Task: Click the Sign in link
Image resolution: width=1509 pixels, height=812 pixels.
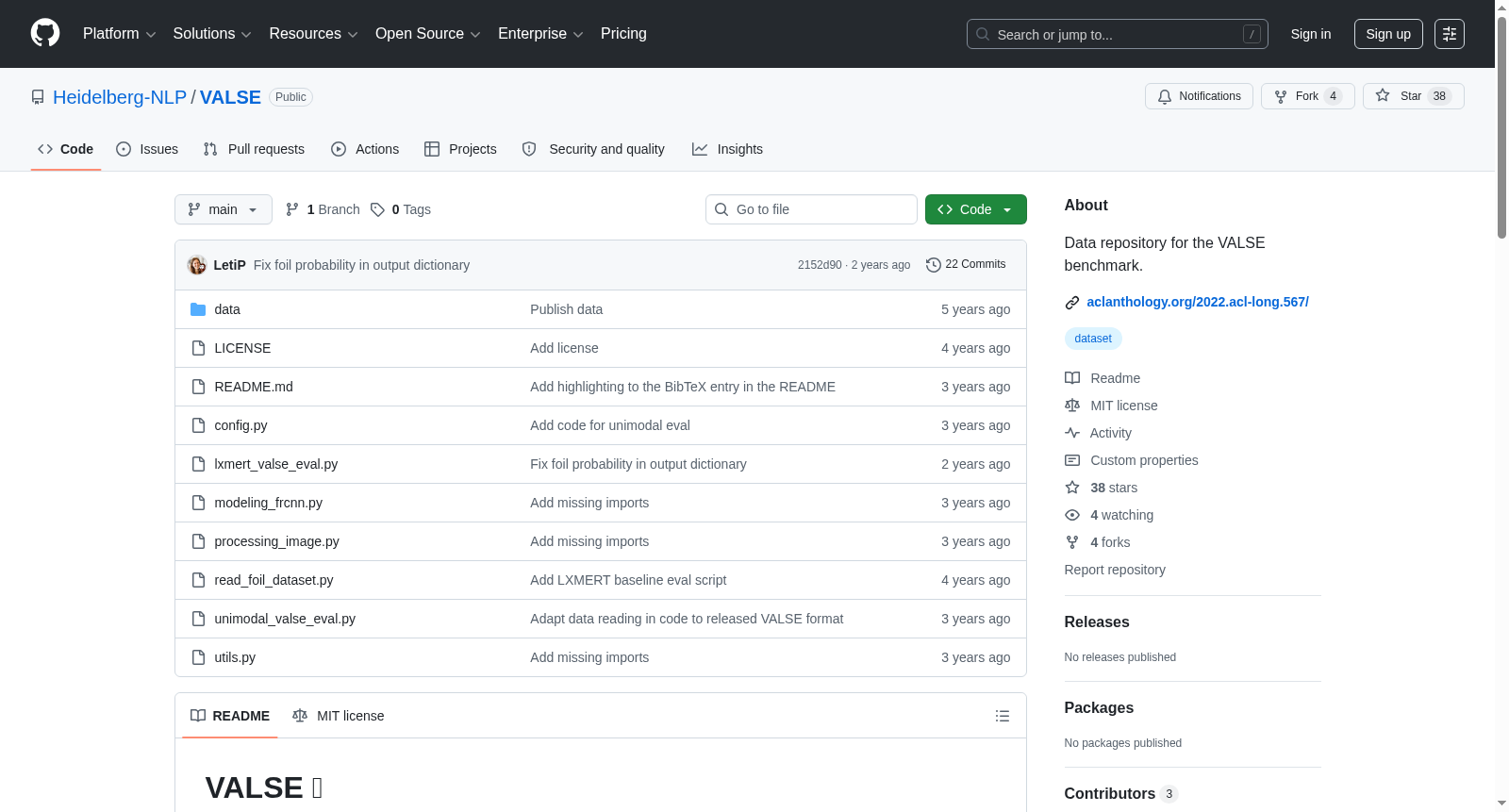Action: tap(1311, 34)
